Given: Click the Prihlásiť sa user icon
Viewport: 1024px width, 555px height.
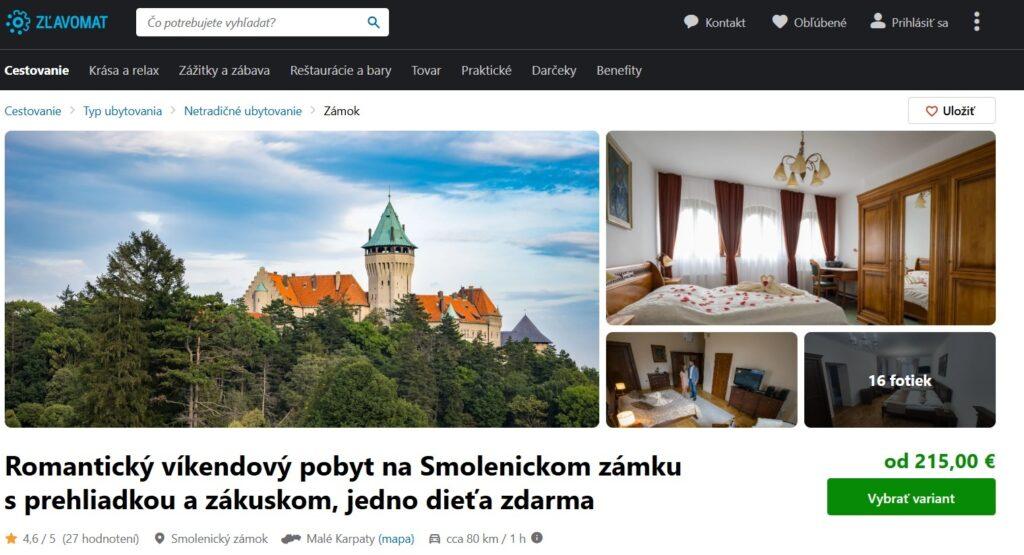Looking at the screenshot, I should pyautogui.click(x=878, y=22).
